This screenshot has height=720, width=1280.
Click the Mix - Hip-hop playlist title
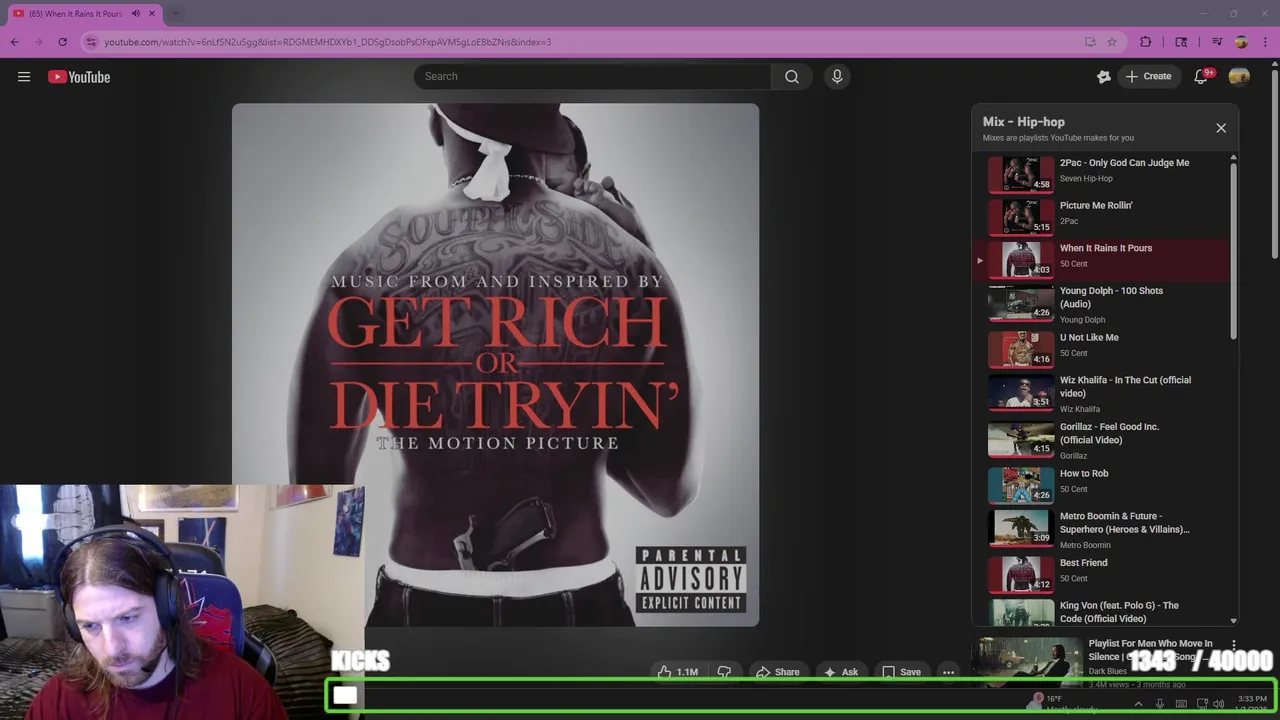tap(1023, 122)
